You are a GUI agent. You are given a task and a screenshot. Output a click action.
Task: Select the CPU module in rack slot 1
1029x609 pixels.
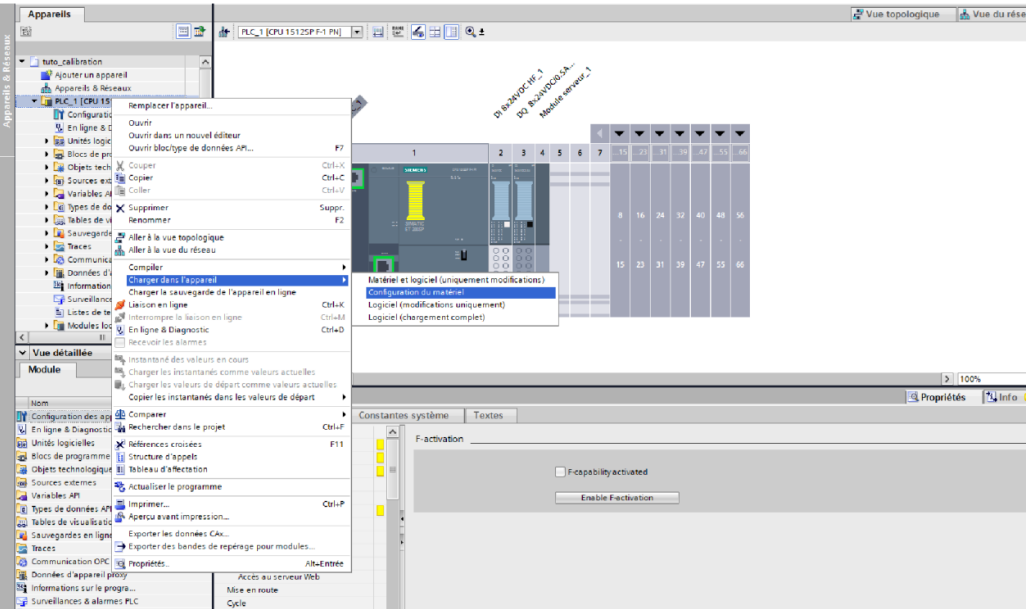pos(420,217)
